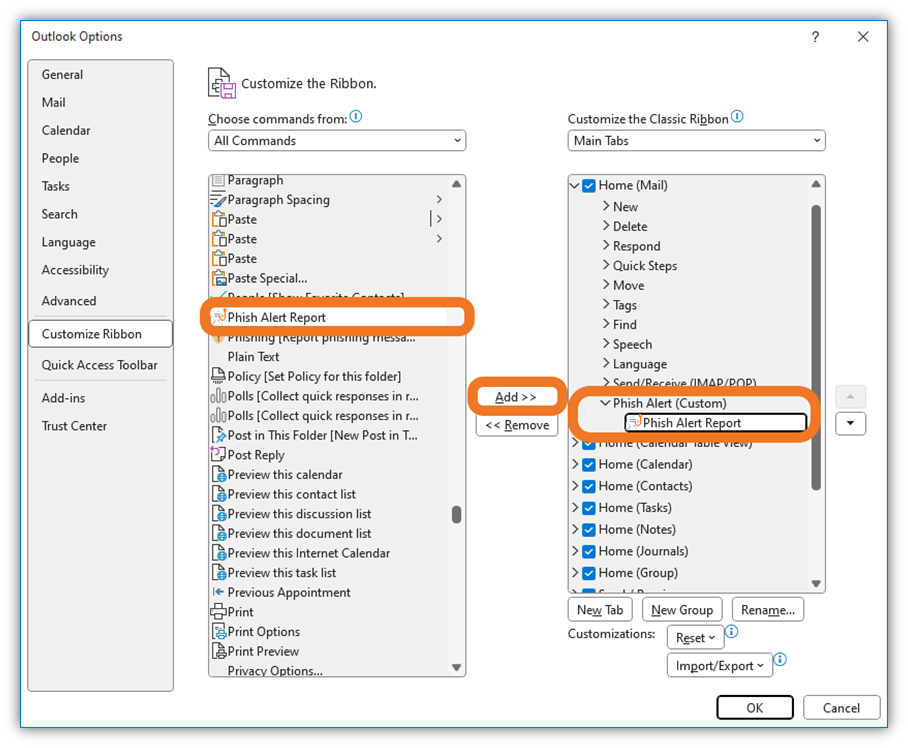Click the << Remove button
The image size is (908, 748).
[517, 425]
